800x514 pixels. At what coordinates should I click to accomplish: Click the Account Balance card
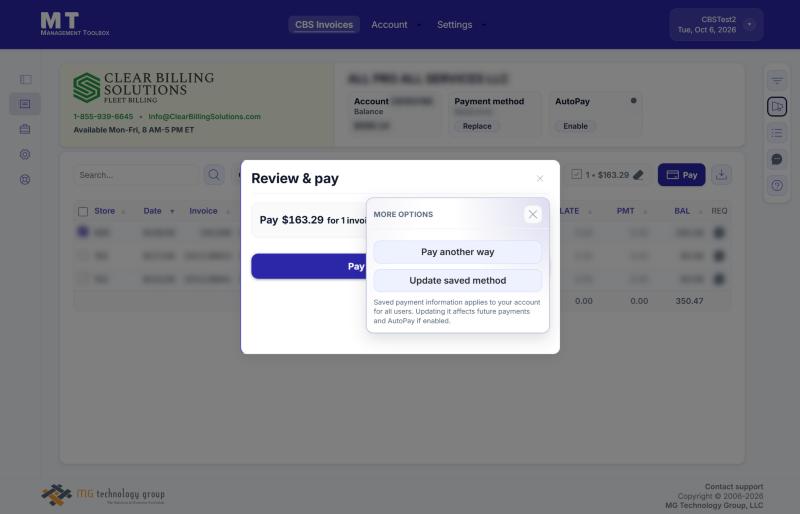click(394, 114)
